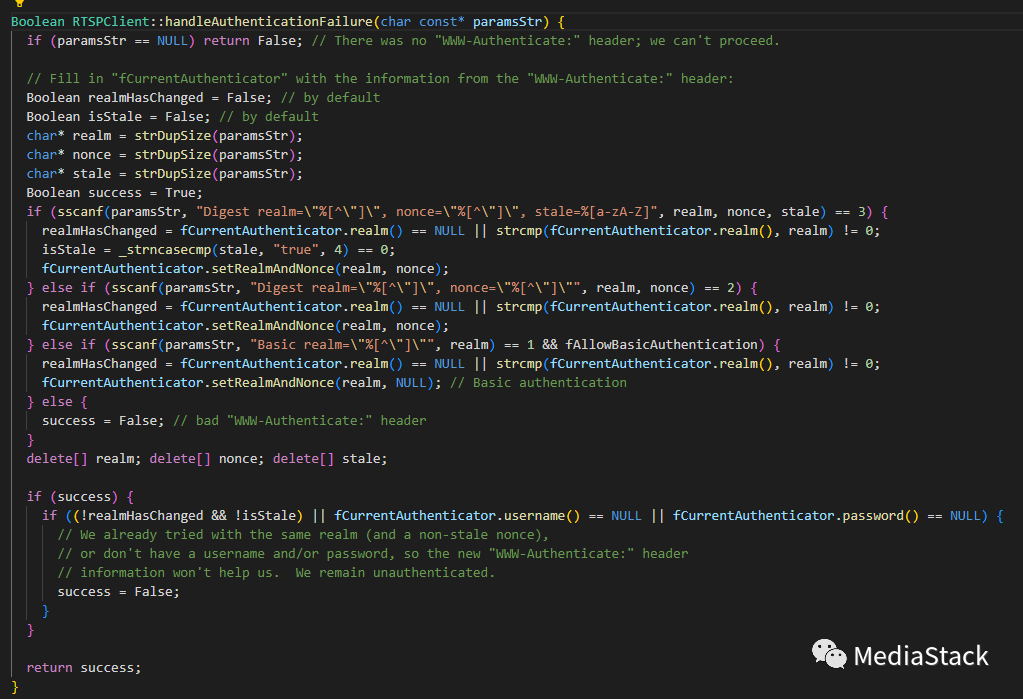Click the "We remain unauthenticated" comment line
The height and width of the screenshot is (699, 1023).
[276, 572]
